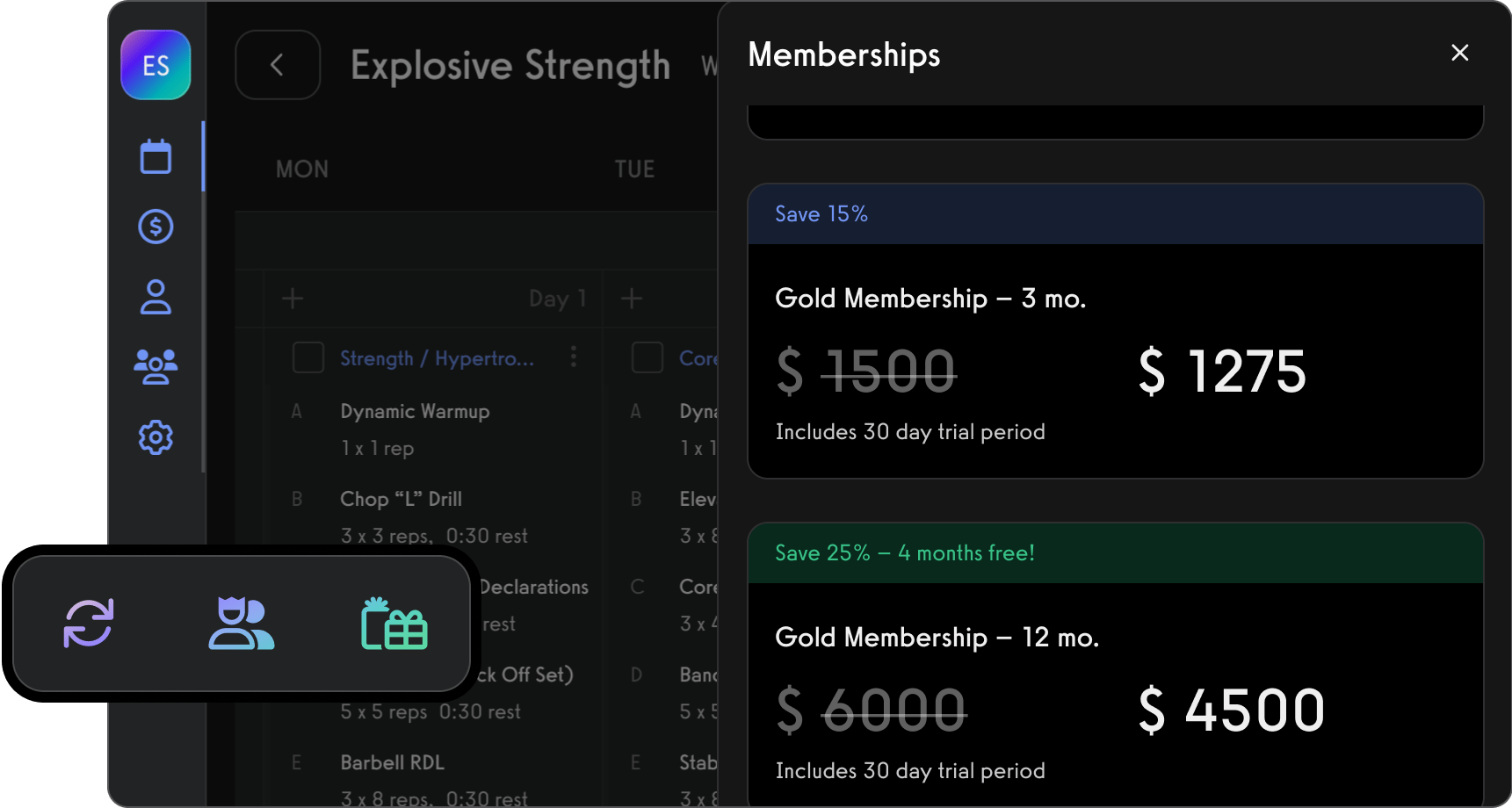Select the single user profile icon
Viewport: 1512px width, 808px height.
156,297
